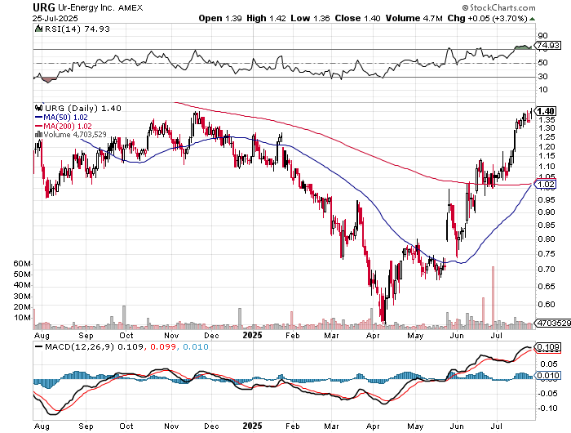The image size is (571, 433).
Task: Click the RSI panel icon beside RSI(14)
Action: coord(38,29)
